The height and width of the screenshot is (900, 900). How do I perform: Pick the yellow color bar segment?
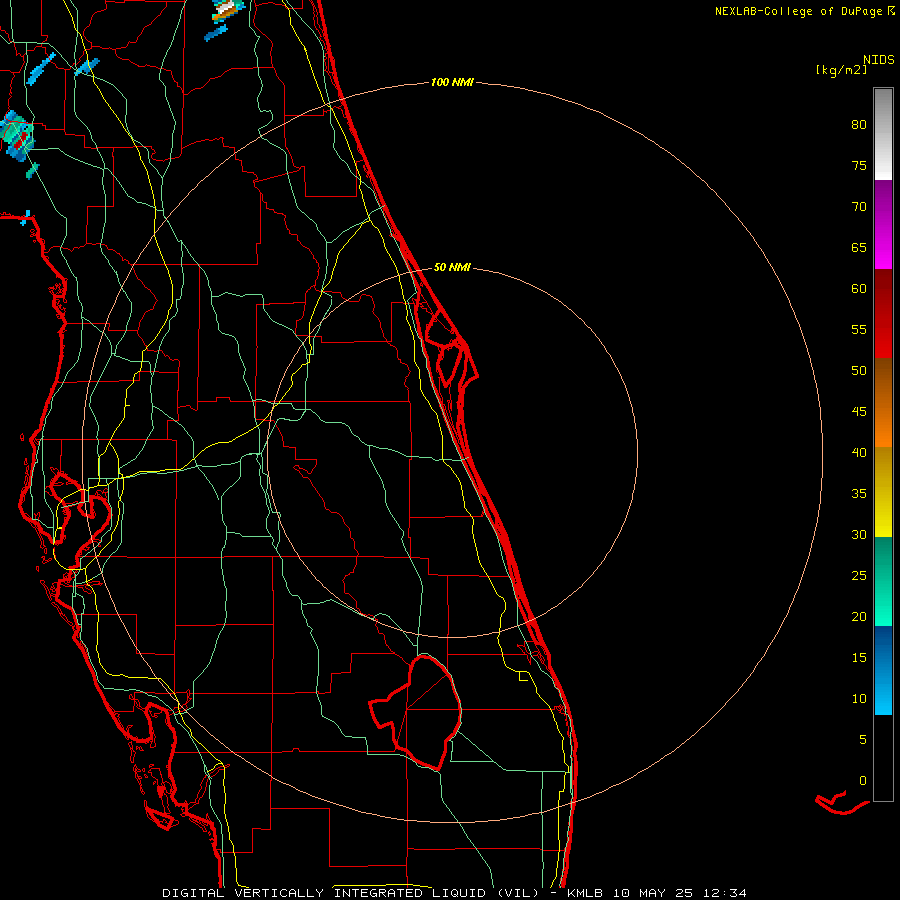(x=883, y=492)
